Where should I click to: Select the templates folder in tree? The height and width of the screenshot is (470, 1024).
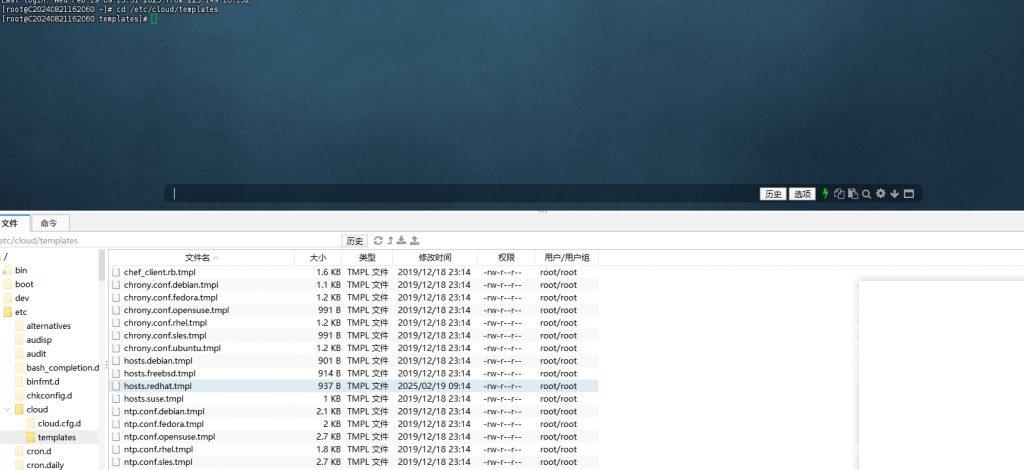[57, 437]
